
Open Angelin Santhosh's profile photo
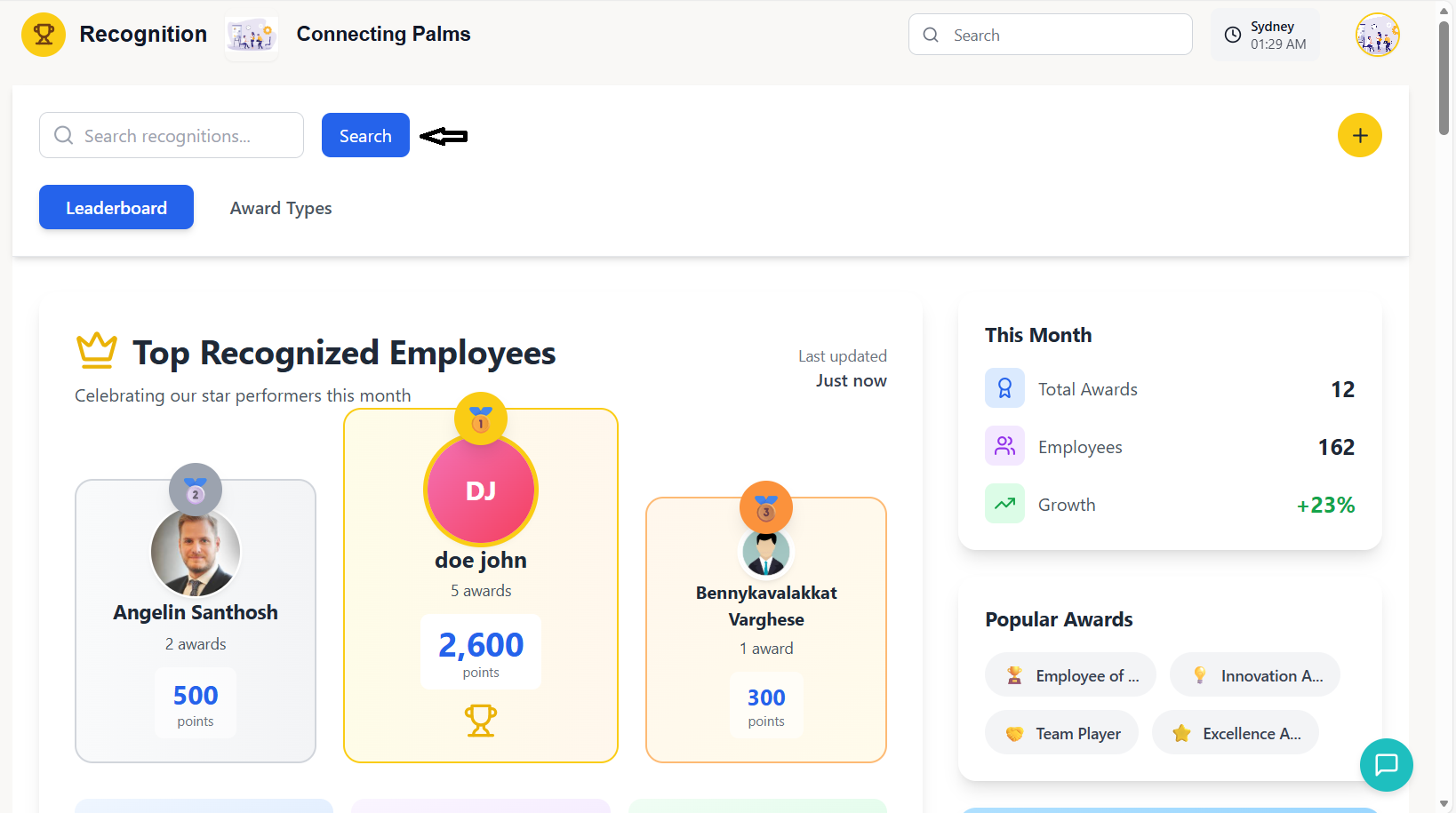click(x=196, y=552)
